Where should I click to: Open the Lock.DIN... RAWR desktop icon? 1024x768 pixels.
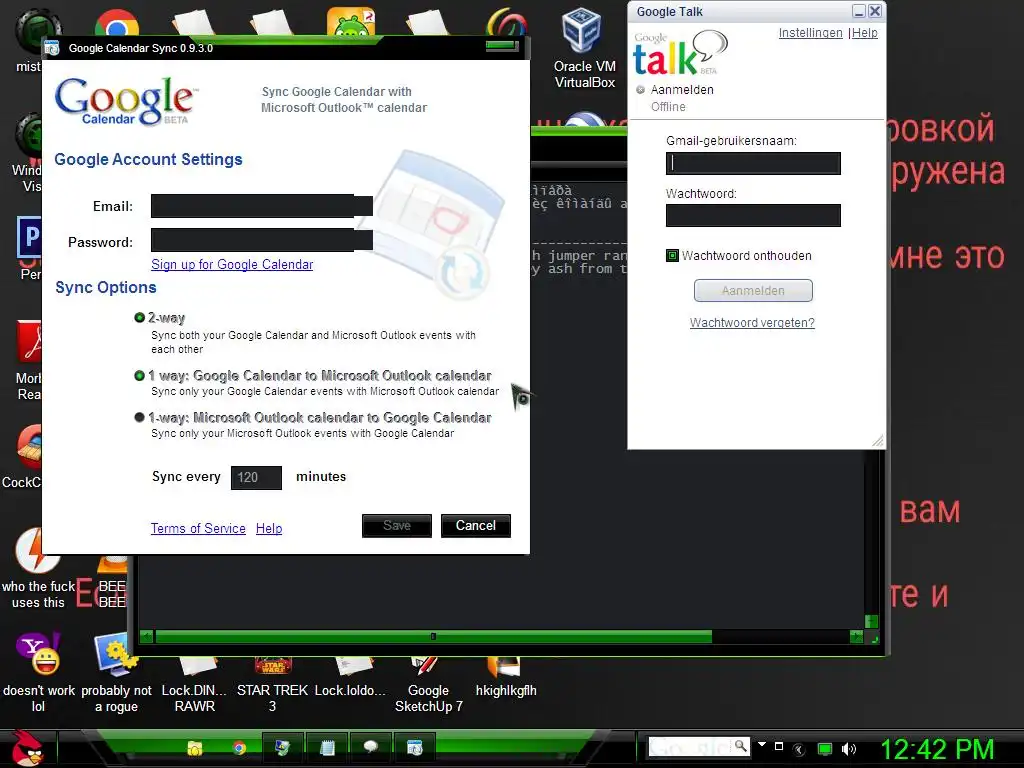point(195,686)
